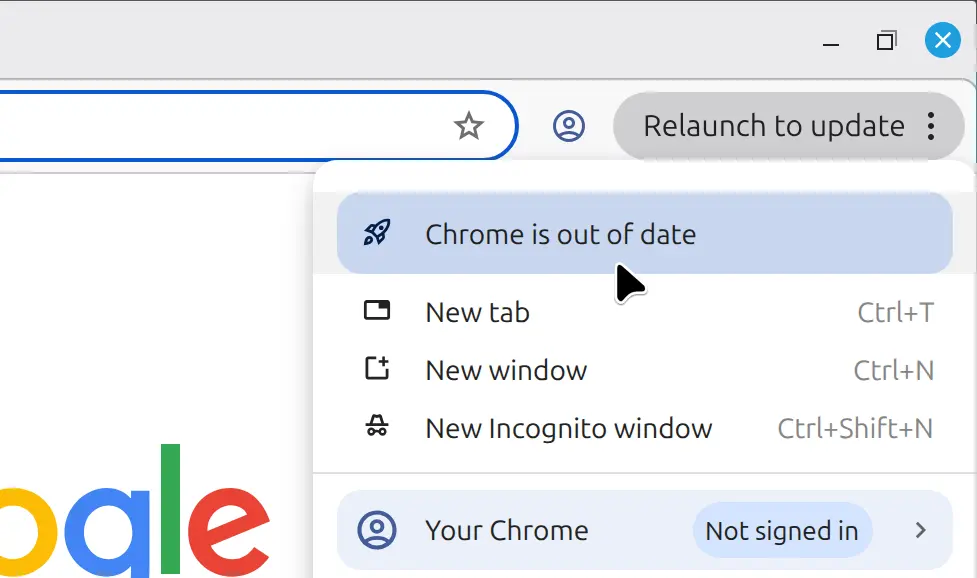
Task: Select the New tab icon in the menu
Action: pos(377,311)
